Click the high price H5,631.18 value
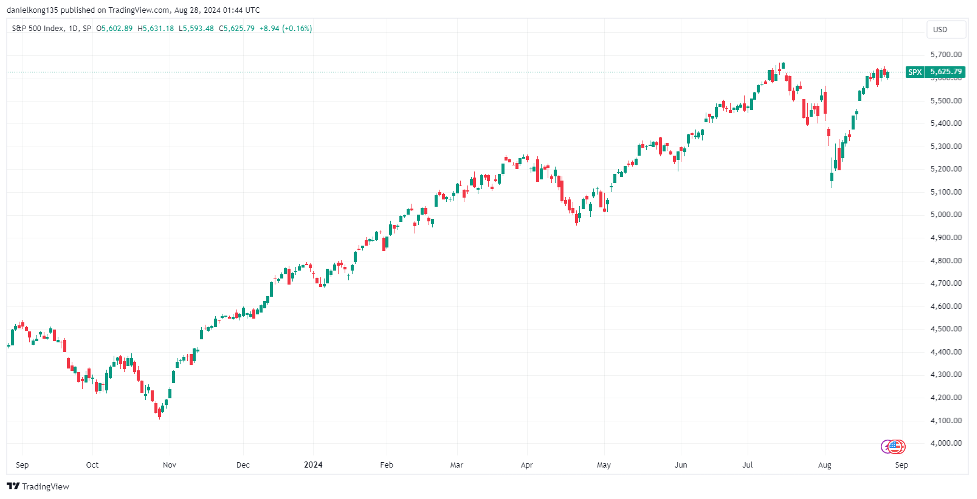The width and height of the screenshot is (977, 499). click(x=157, y=28)
